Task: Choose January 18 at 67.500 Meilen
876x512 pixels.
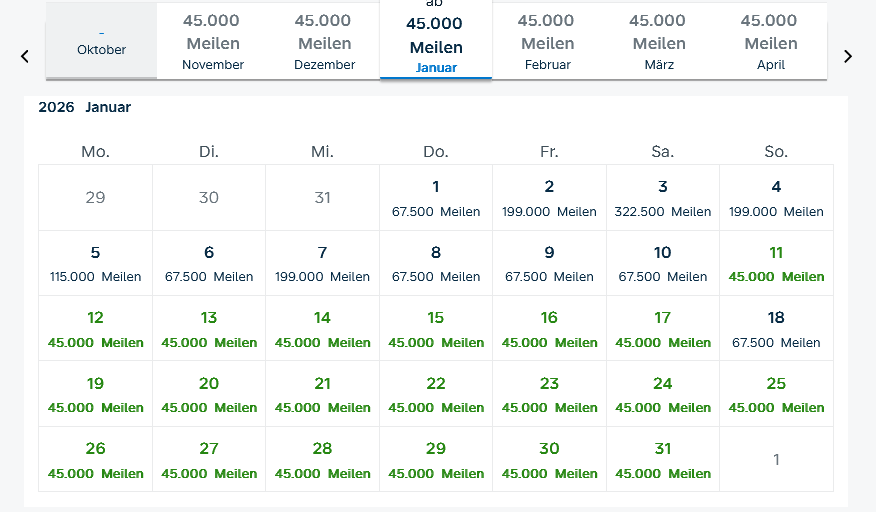Action: pos(776,329)
